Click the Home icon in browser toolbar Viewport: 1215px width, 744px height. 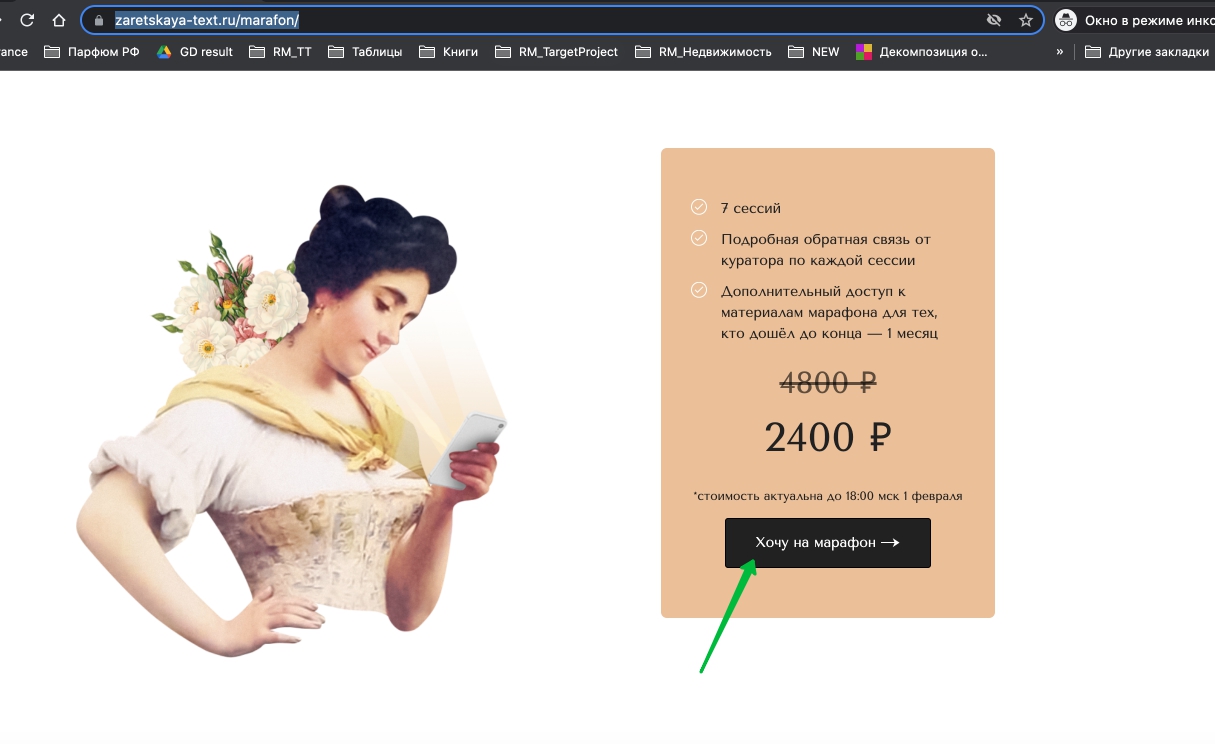tap(59, 20)
